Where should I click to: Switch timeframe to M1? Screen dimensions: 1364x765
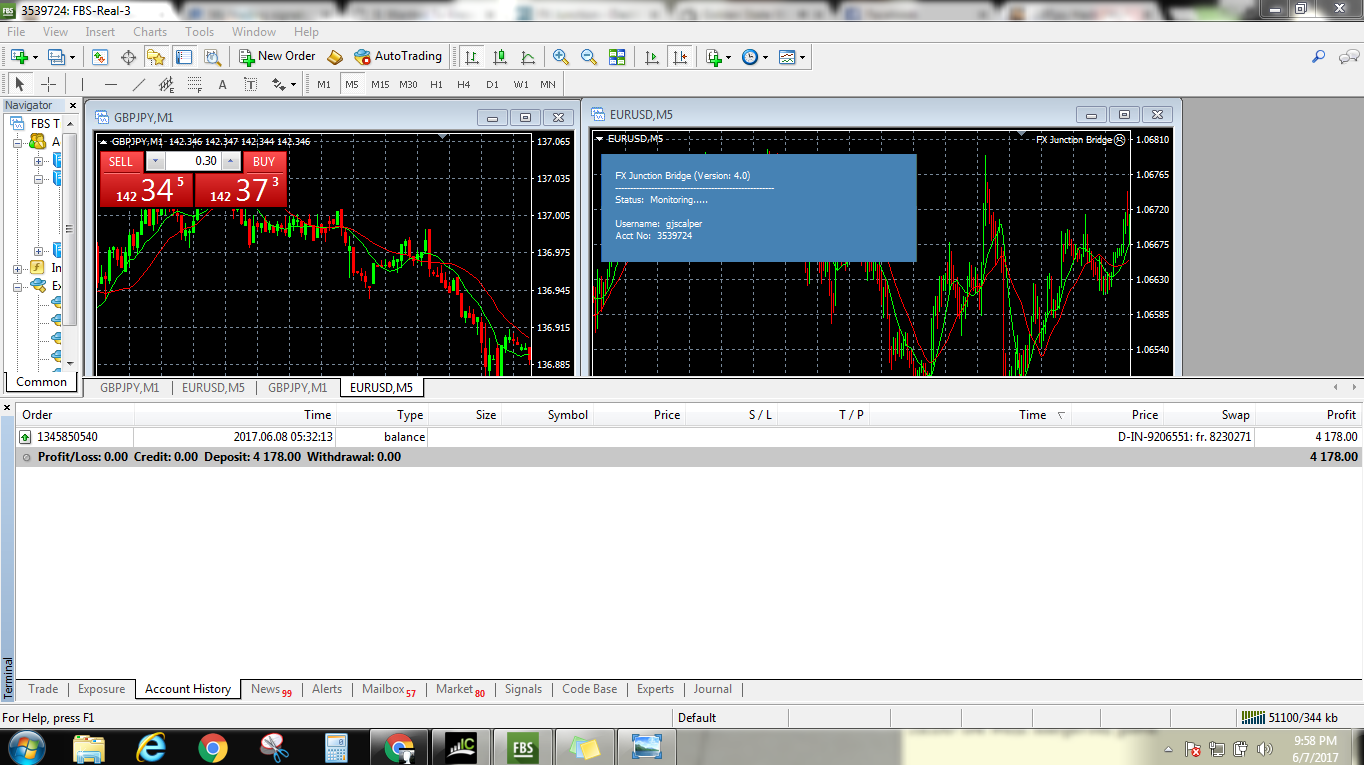coord(324,84)
